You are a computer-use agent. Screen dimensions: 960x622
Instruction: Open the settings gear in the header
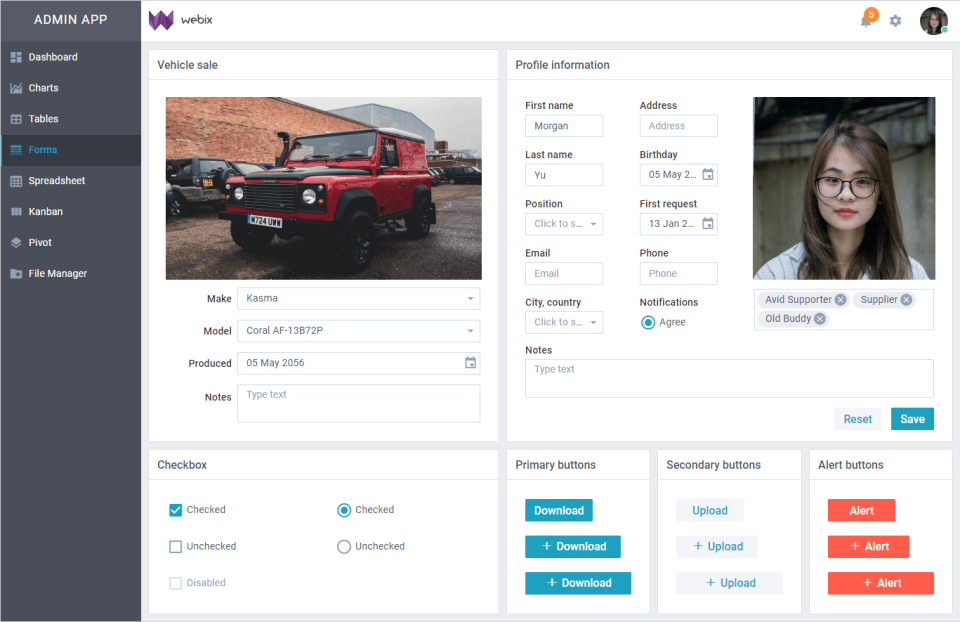[x=895, y=20]
